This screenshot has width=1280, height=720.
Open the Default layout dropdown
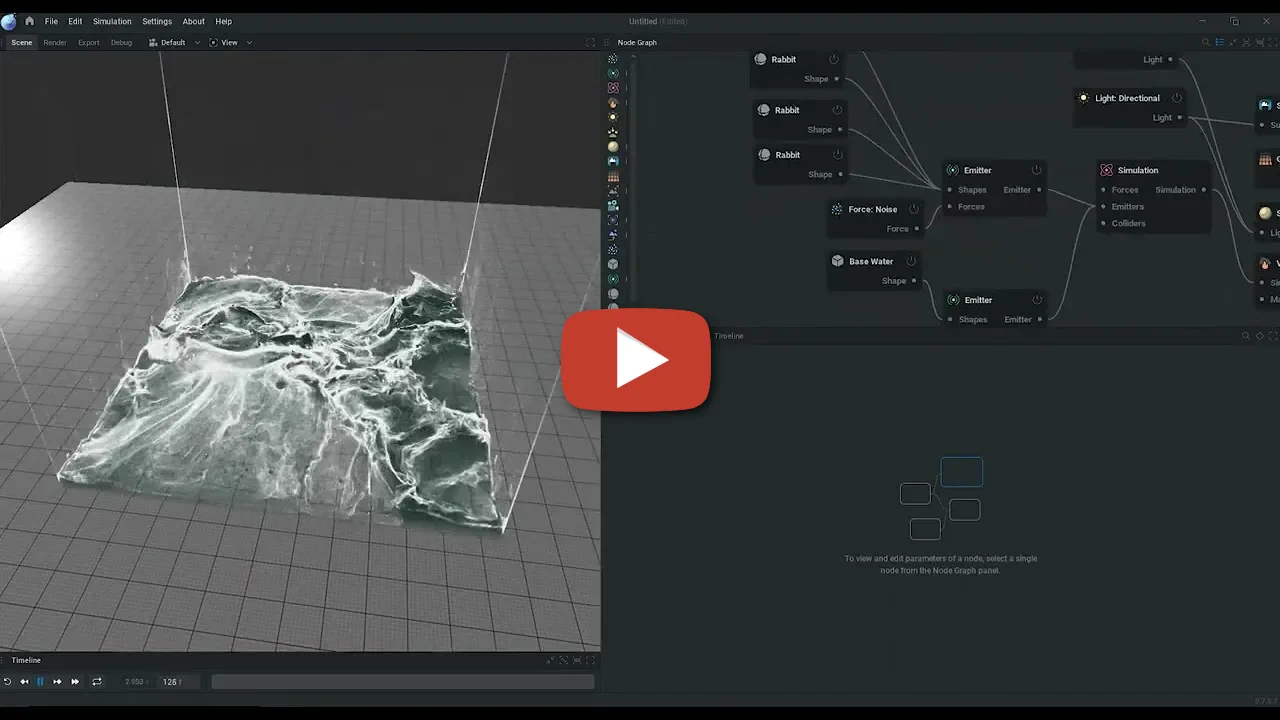tap(174, 43)
